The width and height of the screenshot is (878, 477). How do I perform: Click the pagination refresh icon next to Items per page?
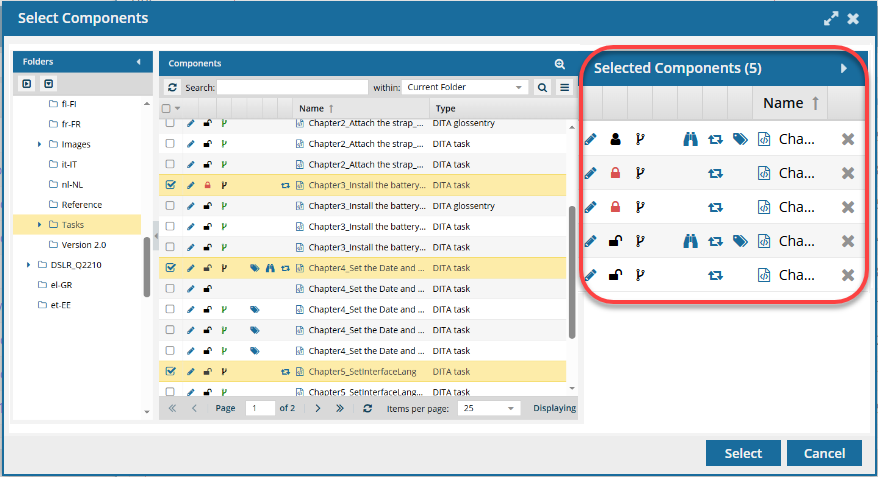(368, 408)
